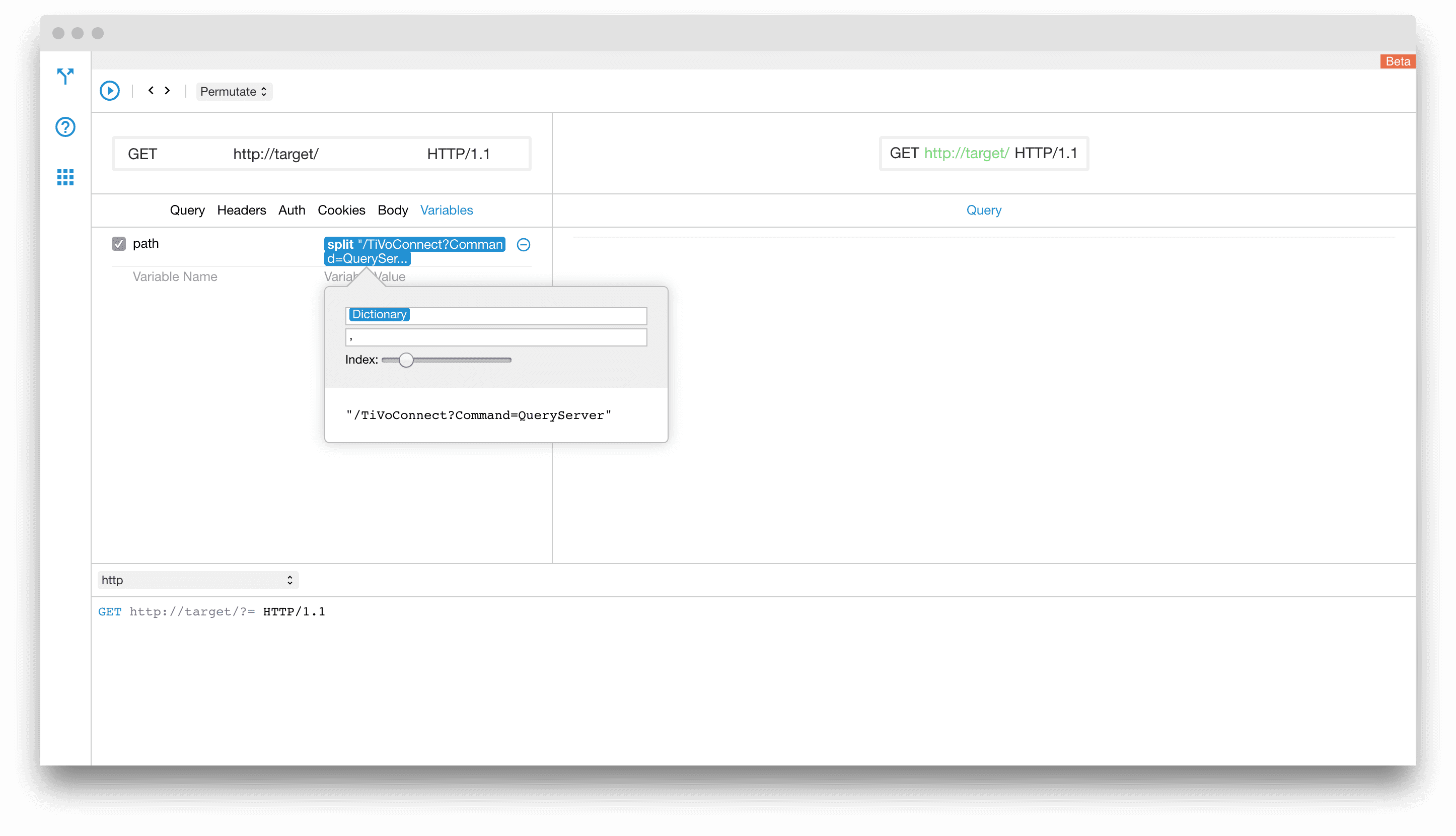Click the Beta badge
This screenshot has width=1456, height=836.
coord(1398,61)
